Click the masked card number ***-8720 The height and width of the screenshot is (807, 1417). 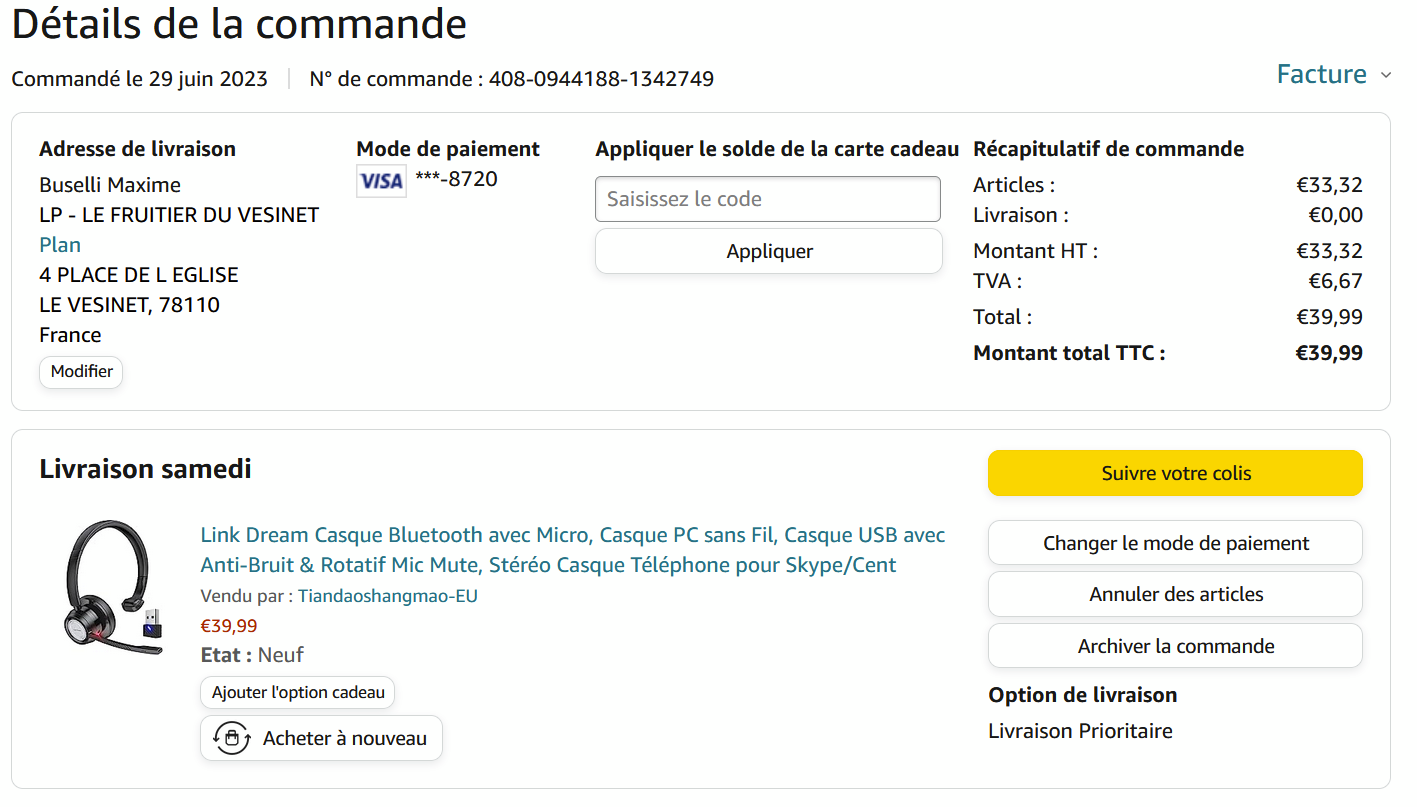click(x=456, y=179)
